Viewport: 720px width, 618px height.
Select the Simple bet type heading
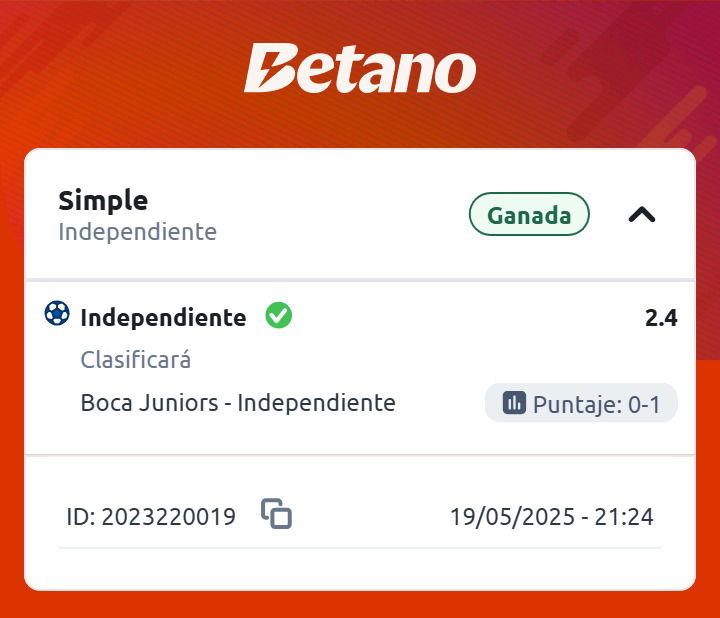(103, 201)
